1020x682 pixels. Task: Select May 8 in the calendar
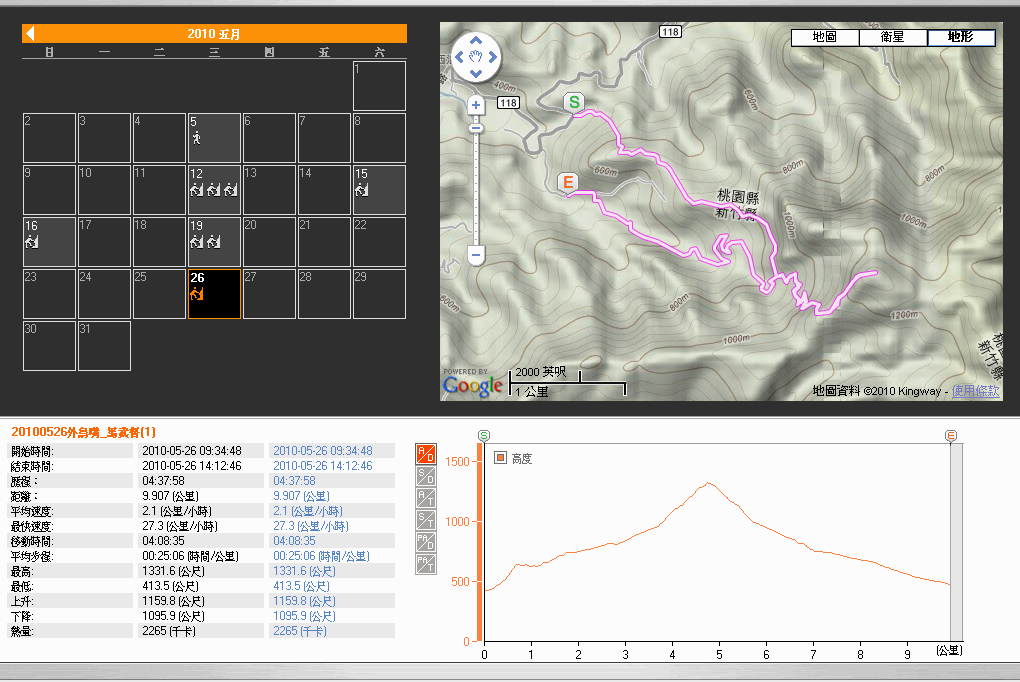click(x=379, y=138)
